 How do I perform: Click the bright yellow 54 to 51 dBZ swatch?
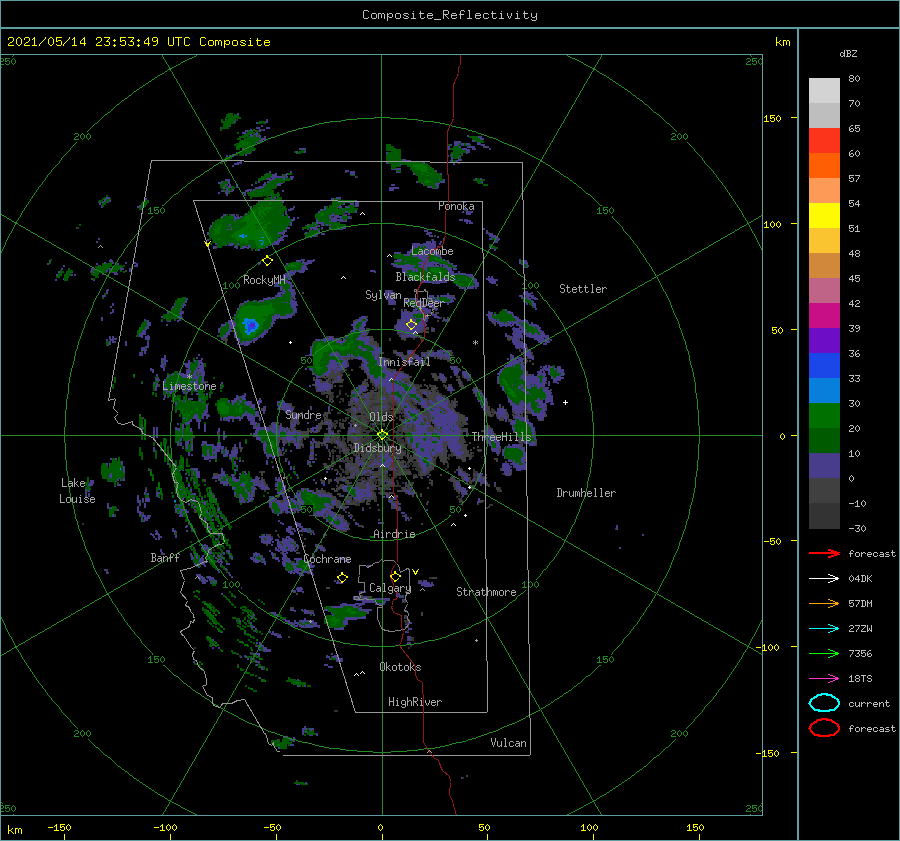point(824,216)
